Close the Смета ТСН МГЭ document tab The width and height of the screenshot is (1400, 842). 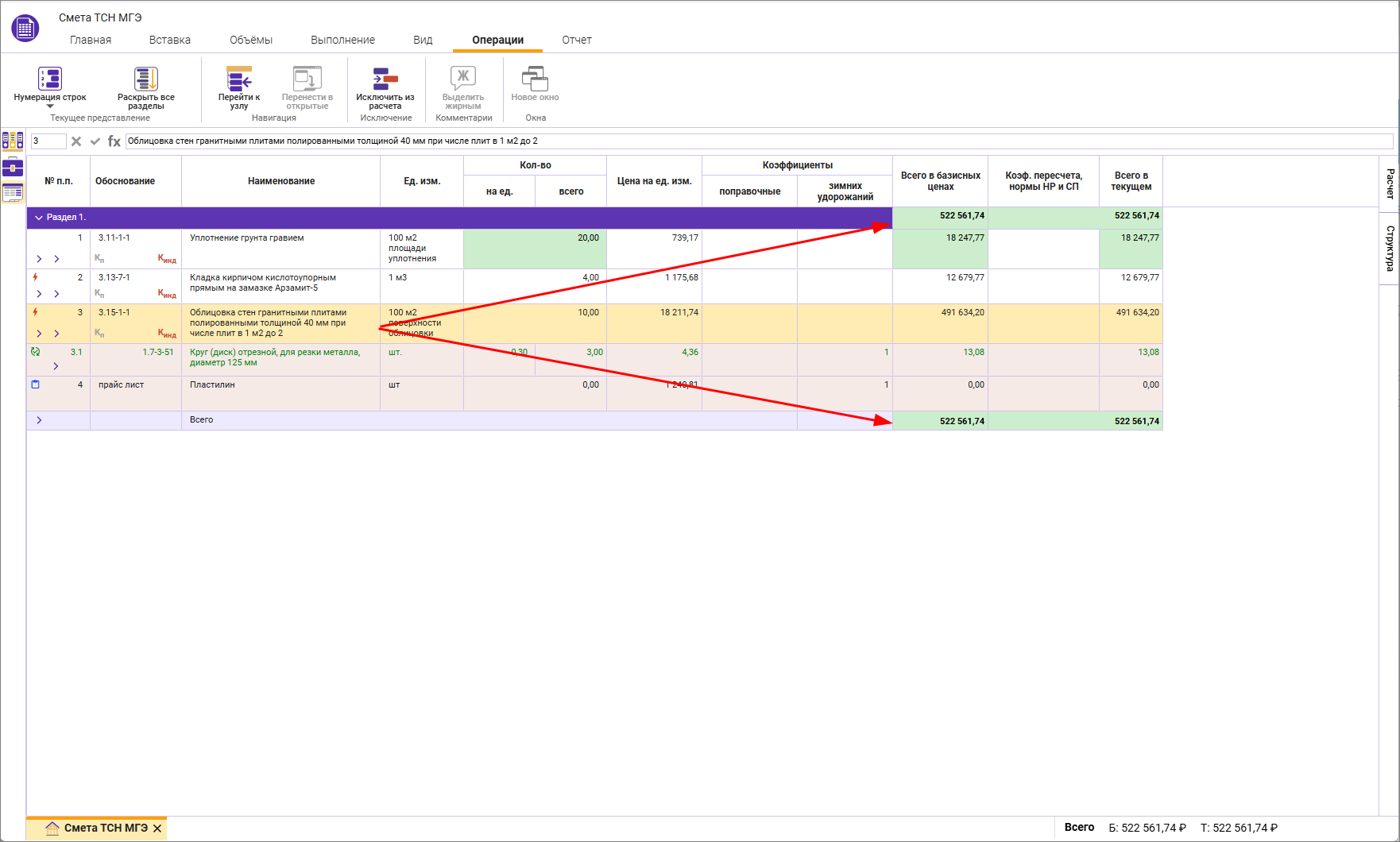[x=157, y=828]
